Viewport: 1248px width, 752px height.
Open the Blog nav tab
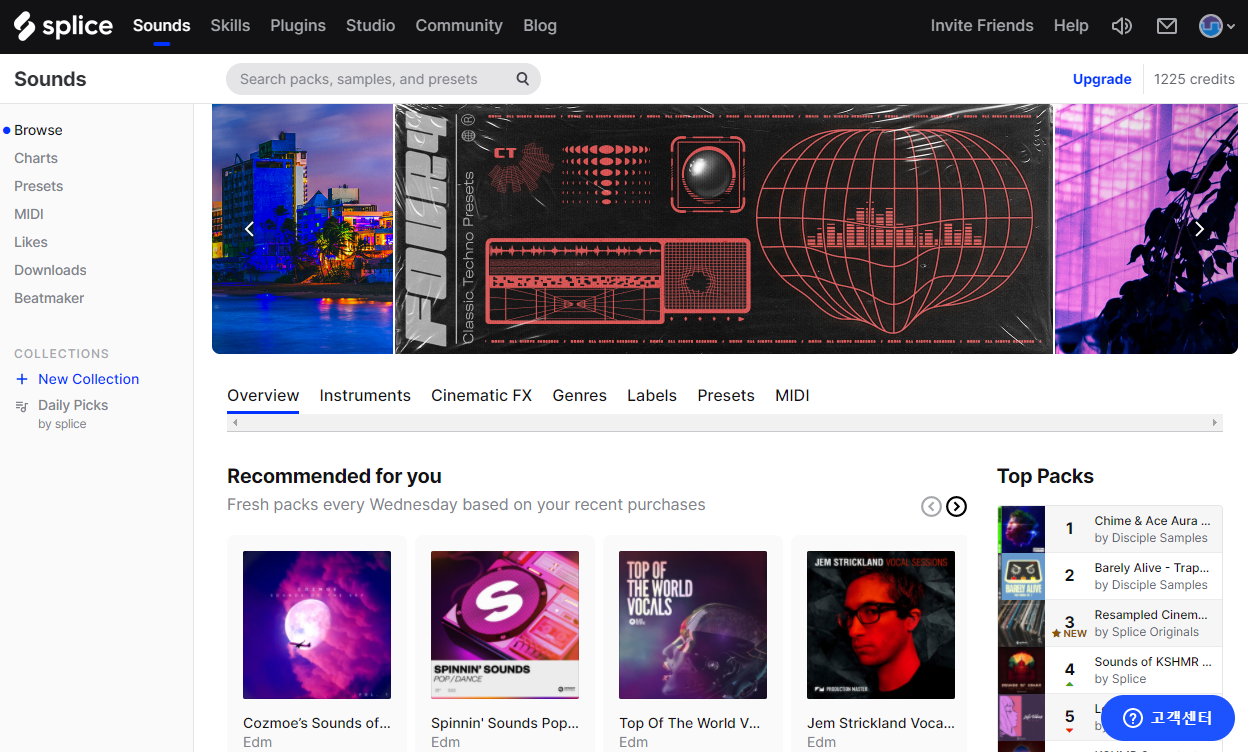pos(540,26)
